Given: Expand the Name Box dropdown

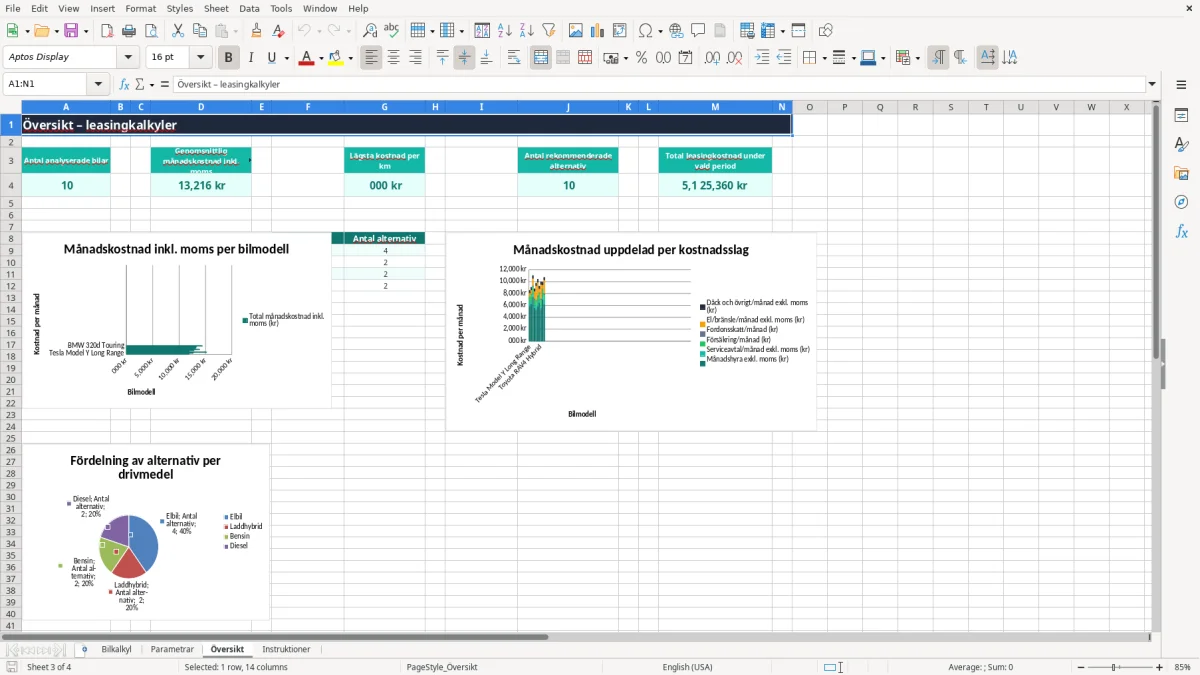Looking at the screenshot, I should click(99, 85).
